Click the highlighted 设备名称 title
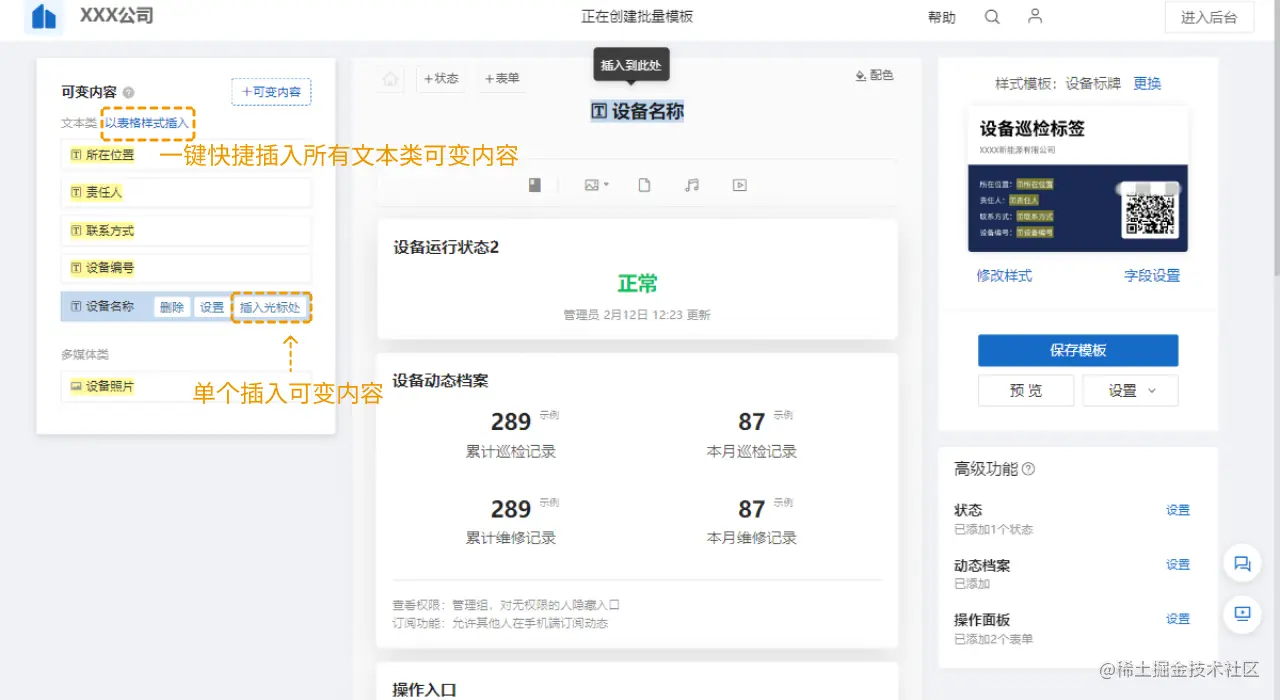This screenshot has height=700, width=1280. pyautogui.click(x=638, y=111)
